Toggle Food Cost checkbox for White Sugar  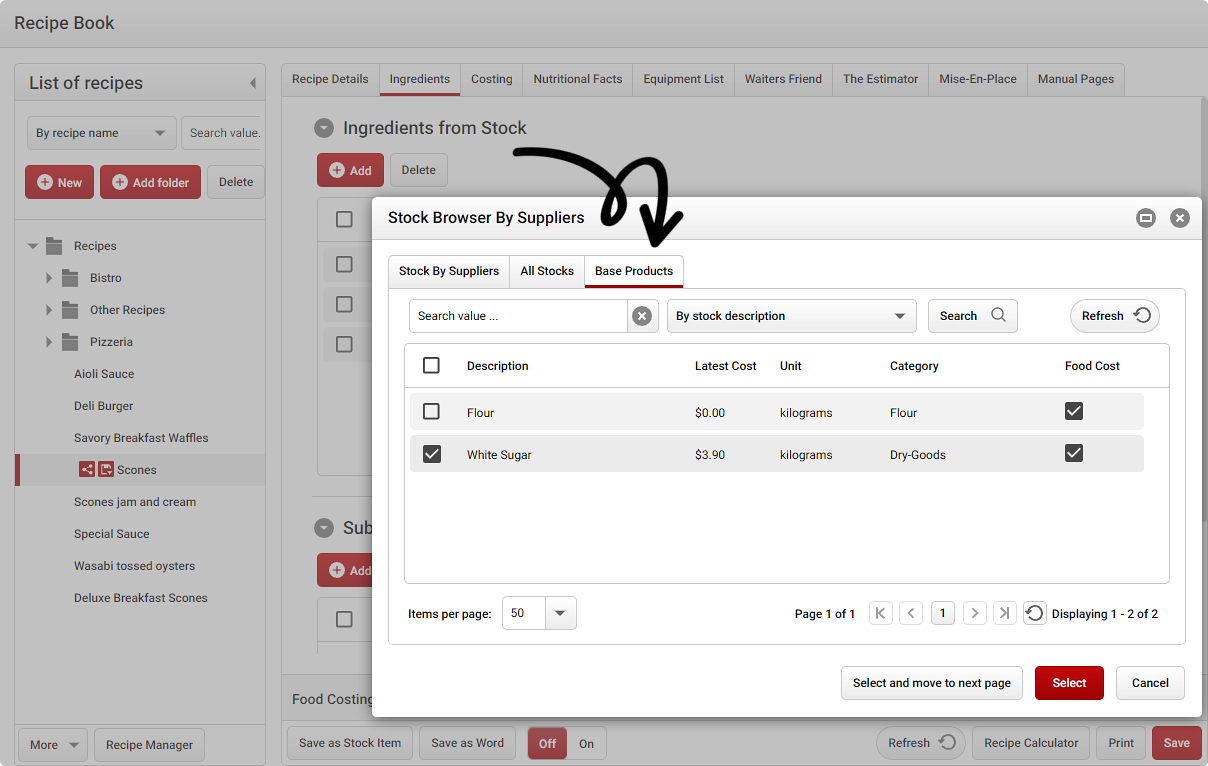tap(1074, 453)
